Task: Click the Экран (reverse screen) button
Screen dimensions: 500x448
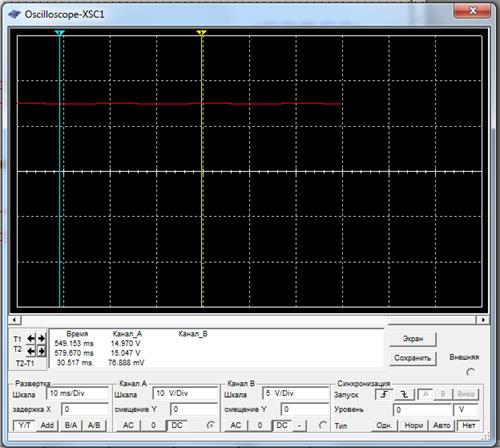Action: click(x=413, y=339)
